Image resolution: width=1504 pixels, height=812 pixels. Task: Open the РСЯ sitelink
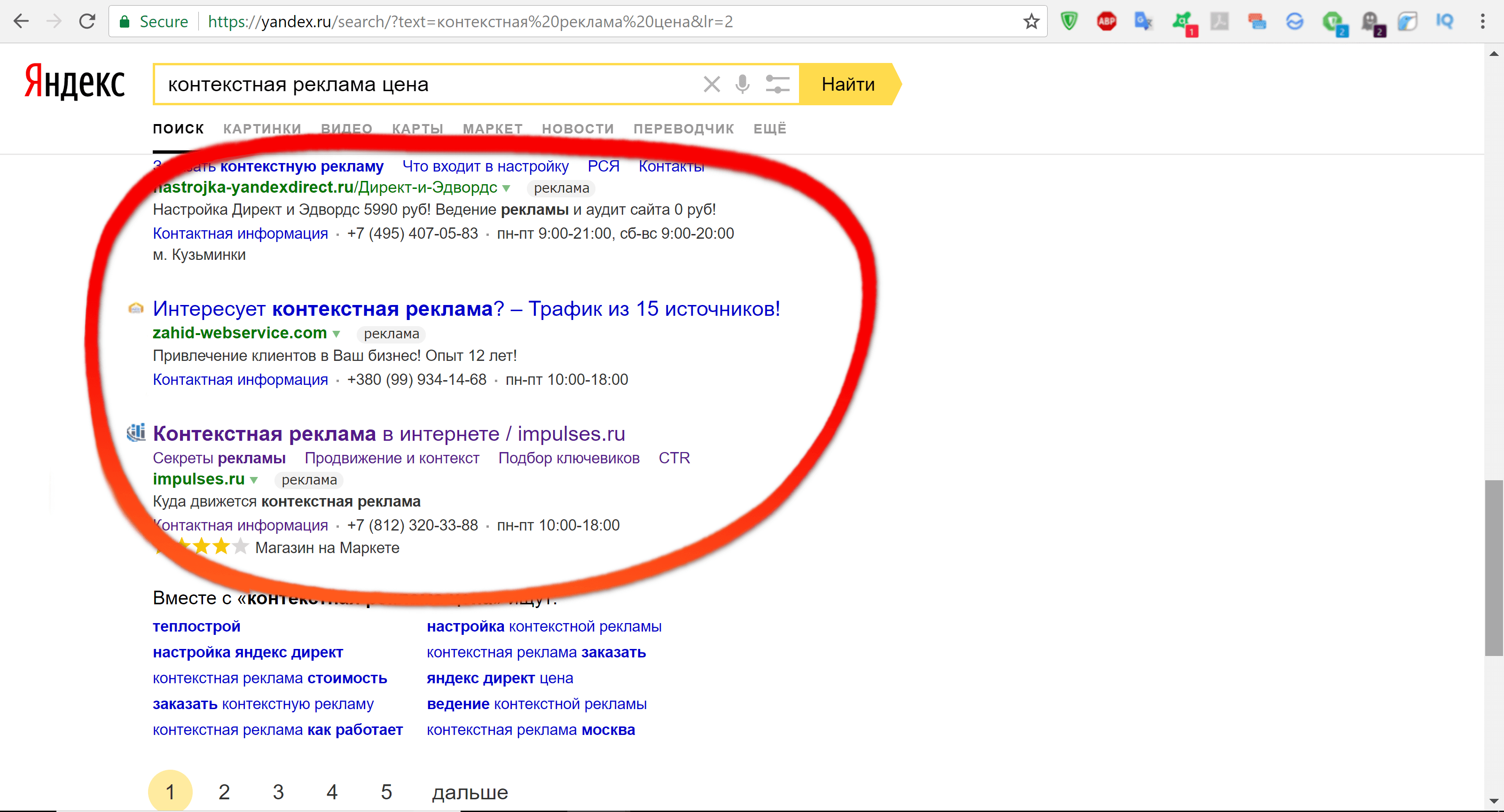(x=603, y=166)
